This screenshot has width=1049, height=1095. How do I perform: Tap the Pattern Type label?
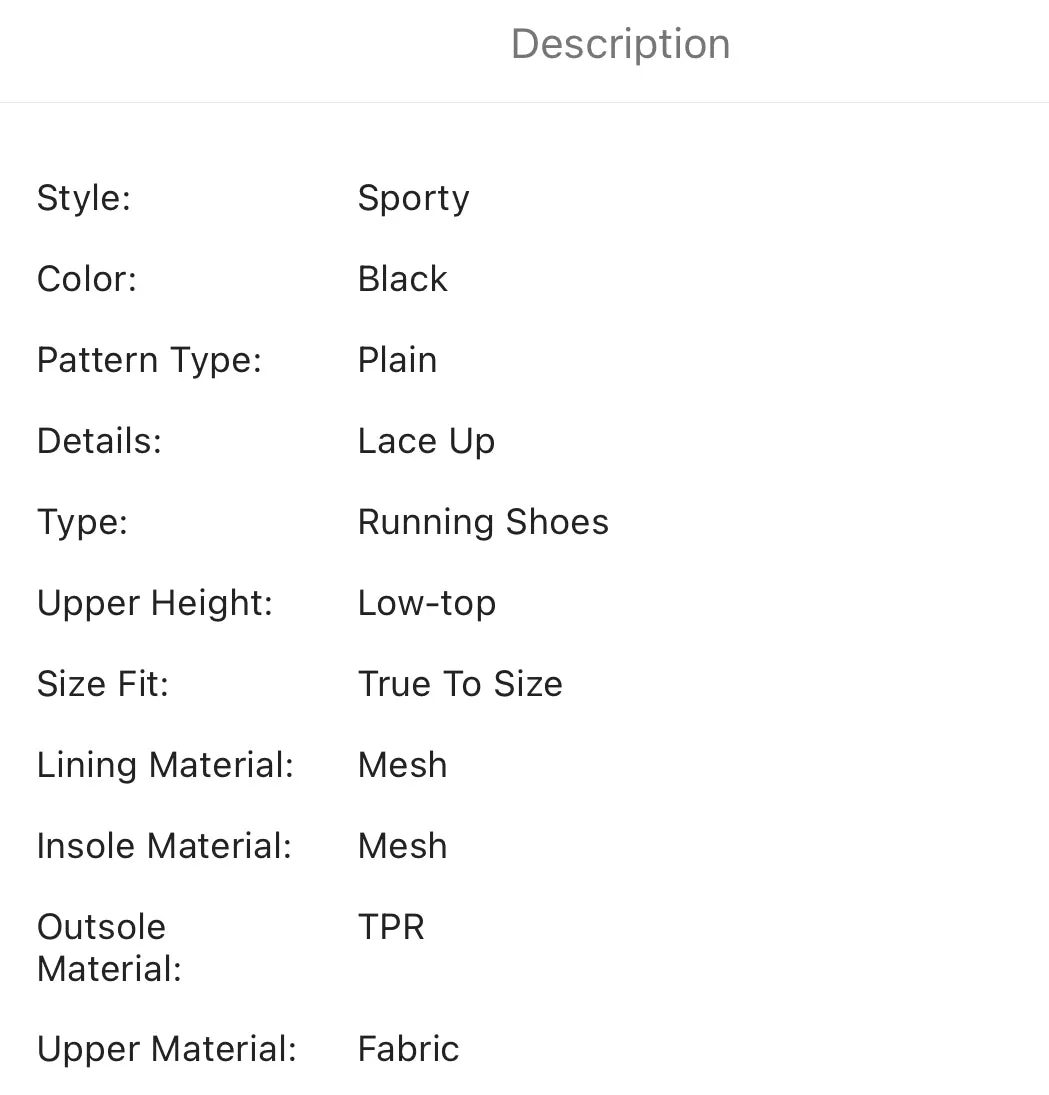[149, 360]
